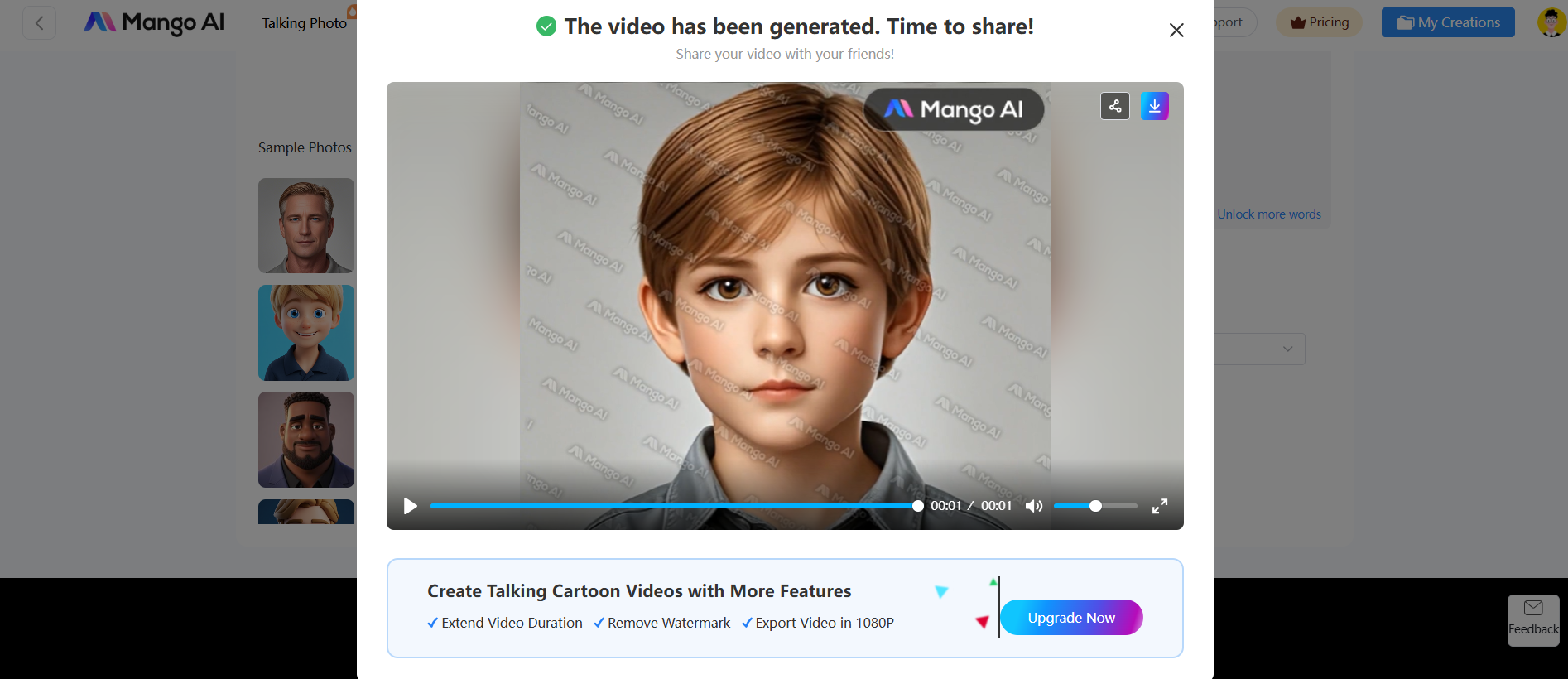The height and width of the screenshot is (679, 1568).
Task: Click the video time display 00:01 / 00:01
Action: point(971,506)
